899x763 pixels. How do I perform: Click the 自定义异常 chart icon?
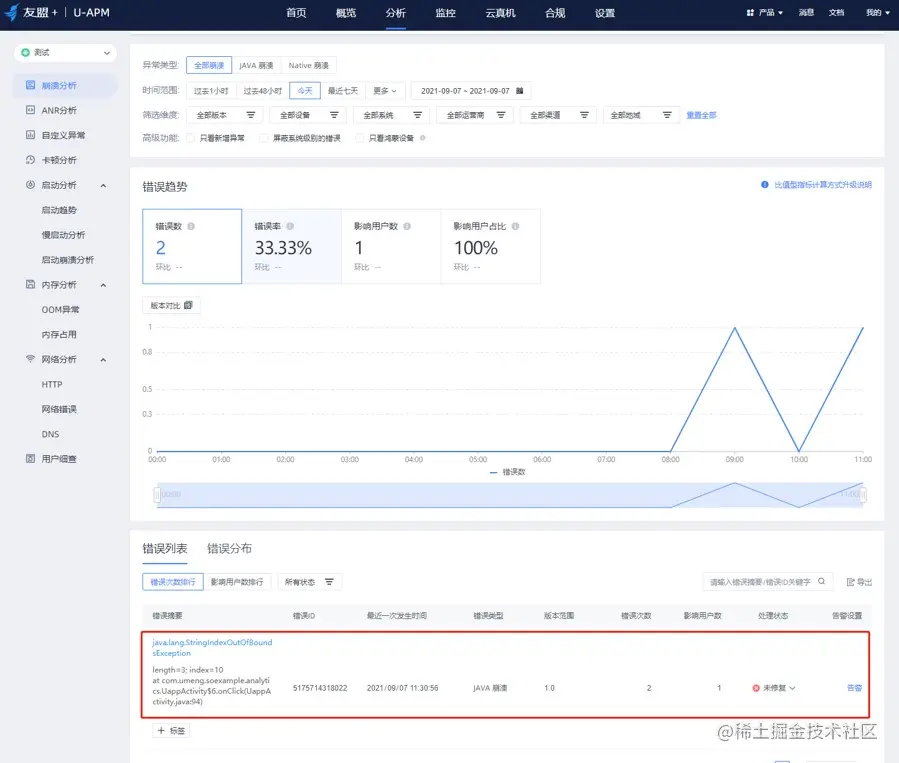tap(30, 135)
